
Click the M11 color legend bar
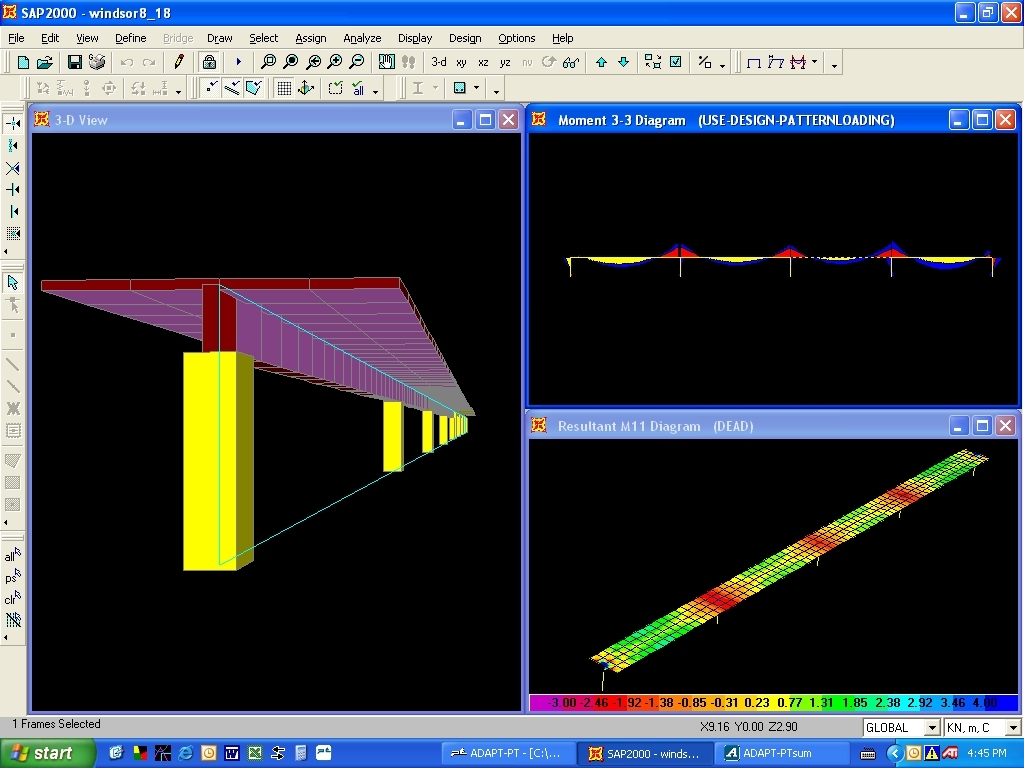pyautogui.click(x=773, y=703)
